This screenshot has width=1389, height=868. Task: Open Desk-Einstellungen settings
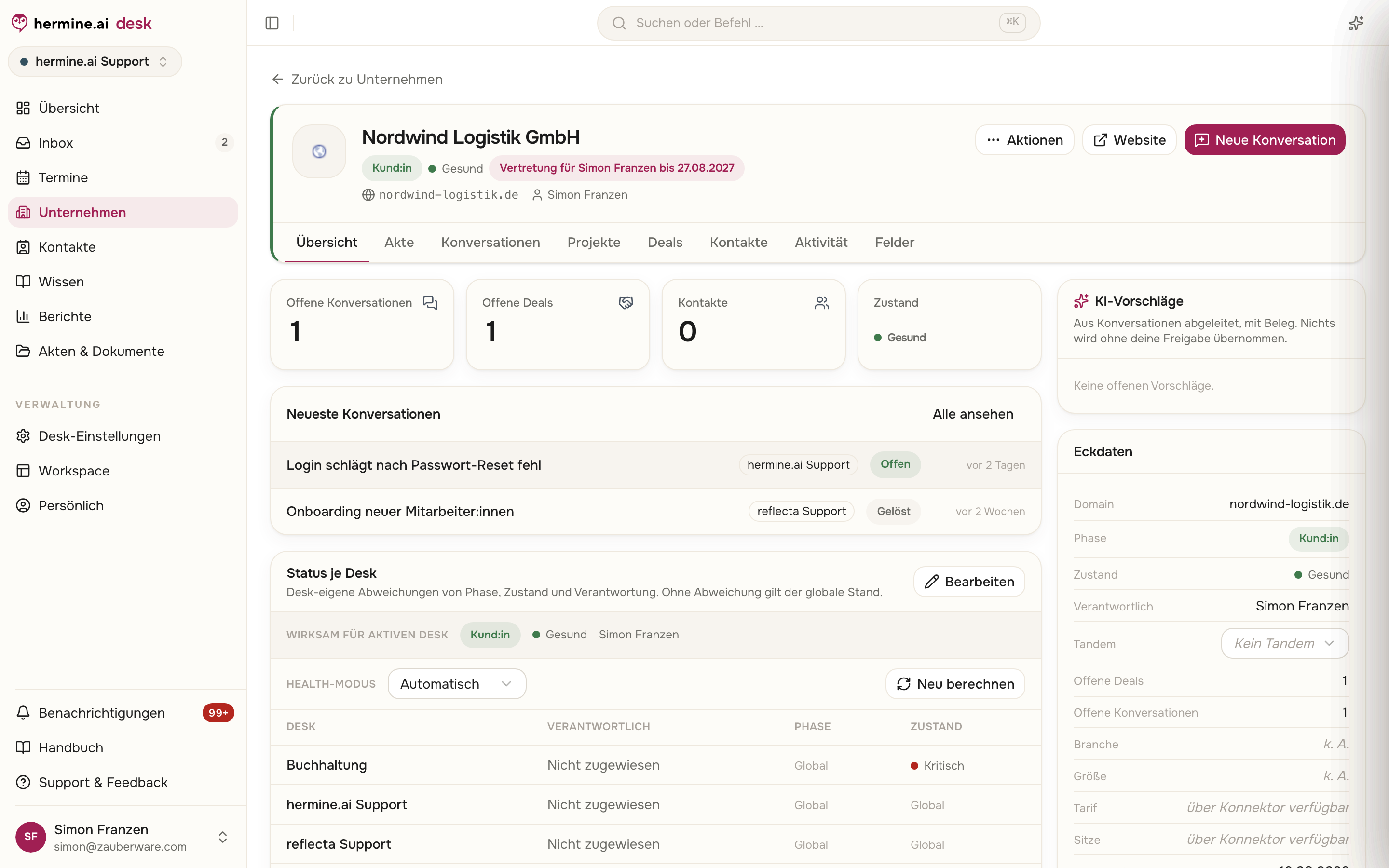click(123, 436)
